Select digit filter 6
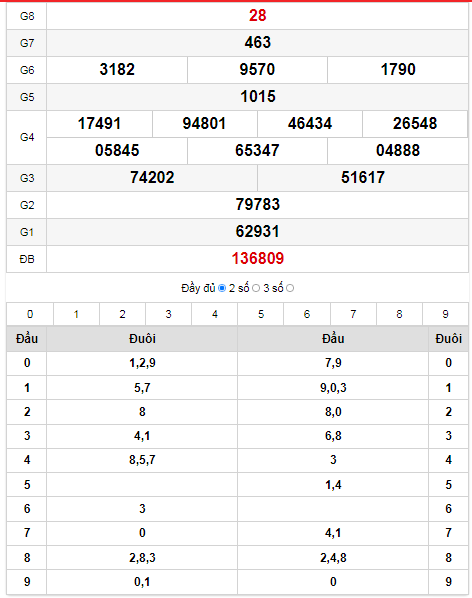The width and height of the screenshot is (472, 598). [x=307, y=314]
